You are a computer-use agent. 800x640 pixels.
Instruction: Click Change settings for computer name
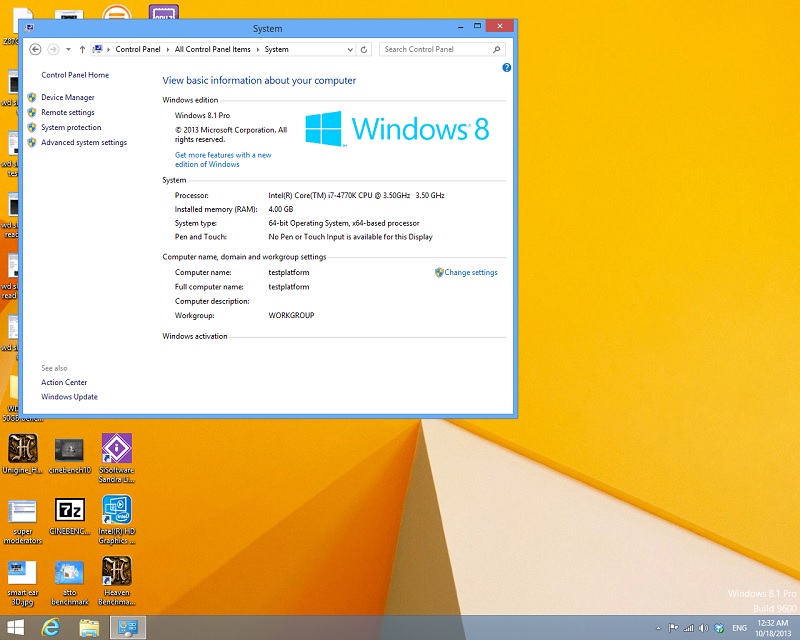(x=470, y=273)
